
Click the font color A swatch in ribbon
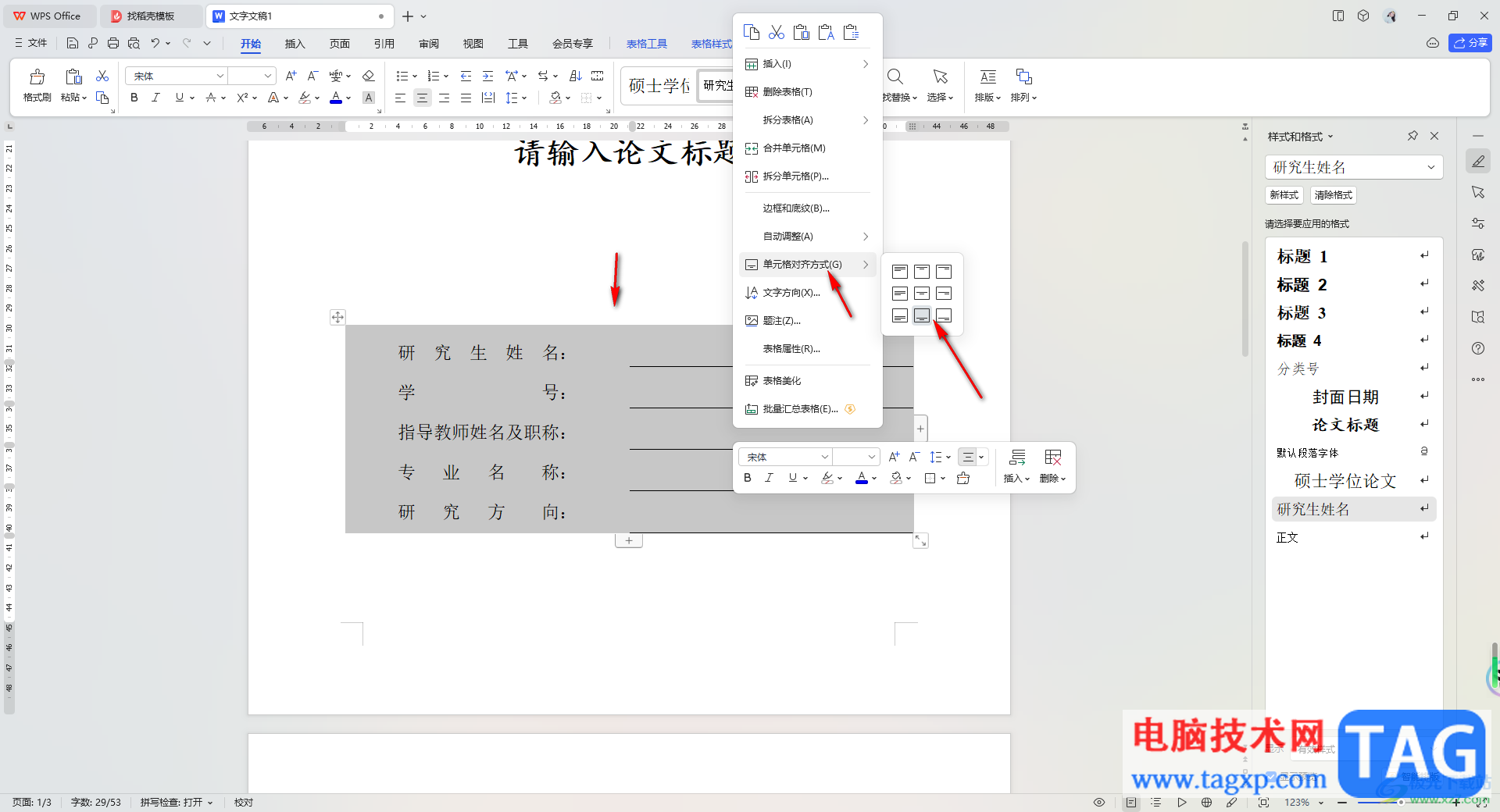[x=336, y=98]
